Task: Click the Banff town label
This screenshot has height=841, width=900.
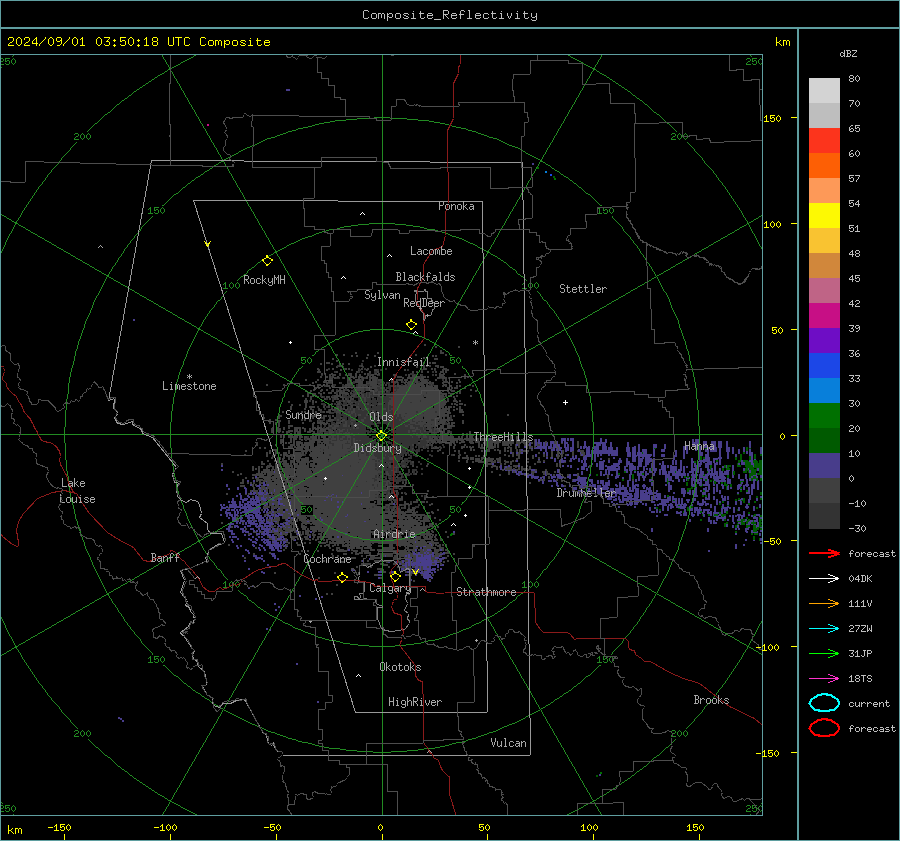Action: point(165,557)
